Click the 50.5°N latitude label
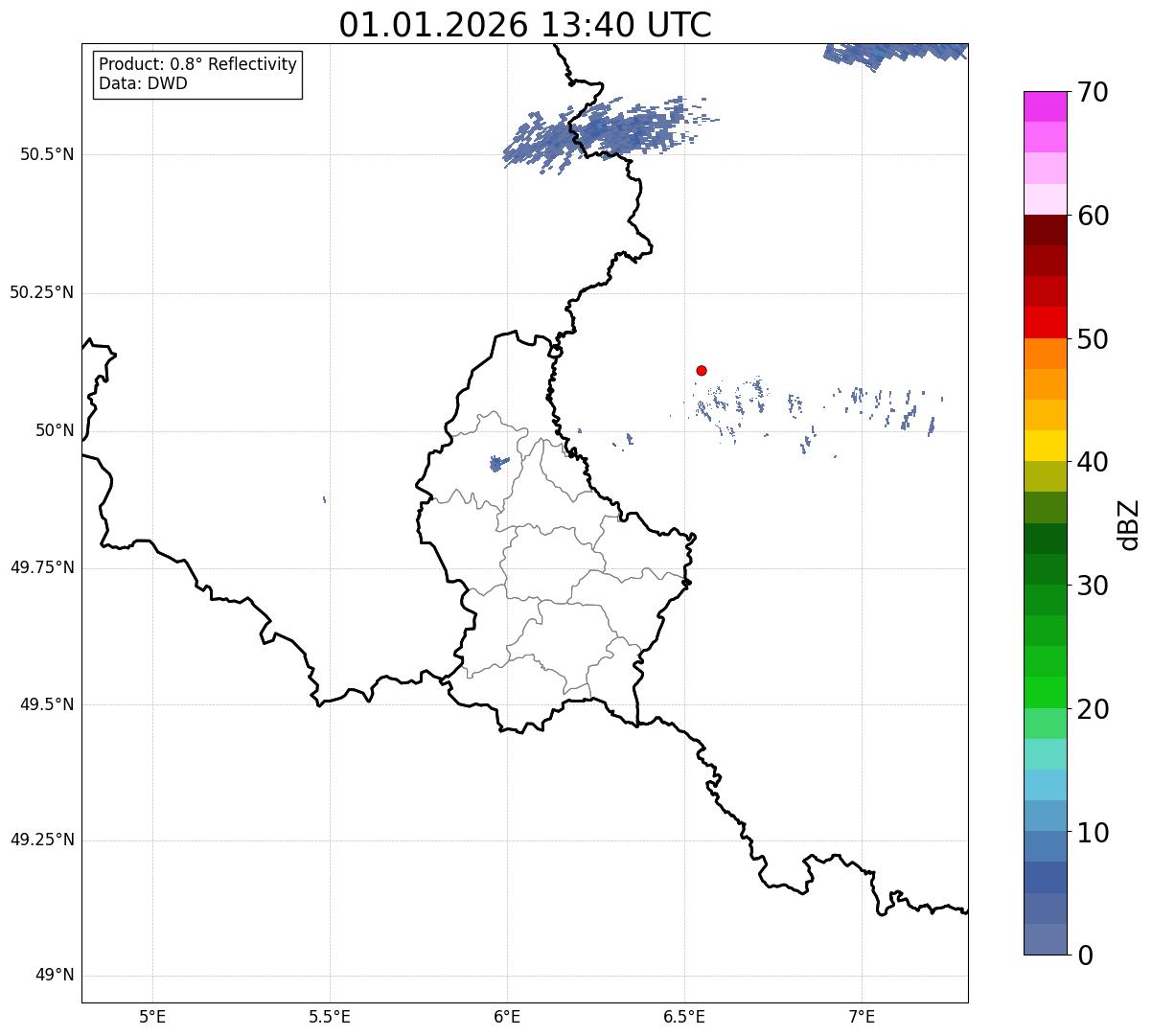 [x=47, y=154]
